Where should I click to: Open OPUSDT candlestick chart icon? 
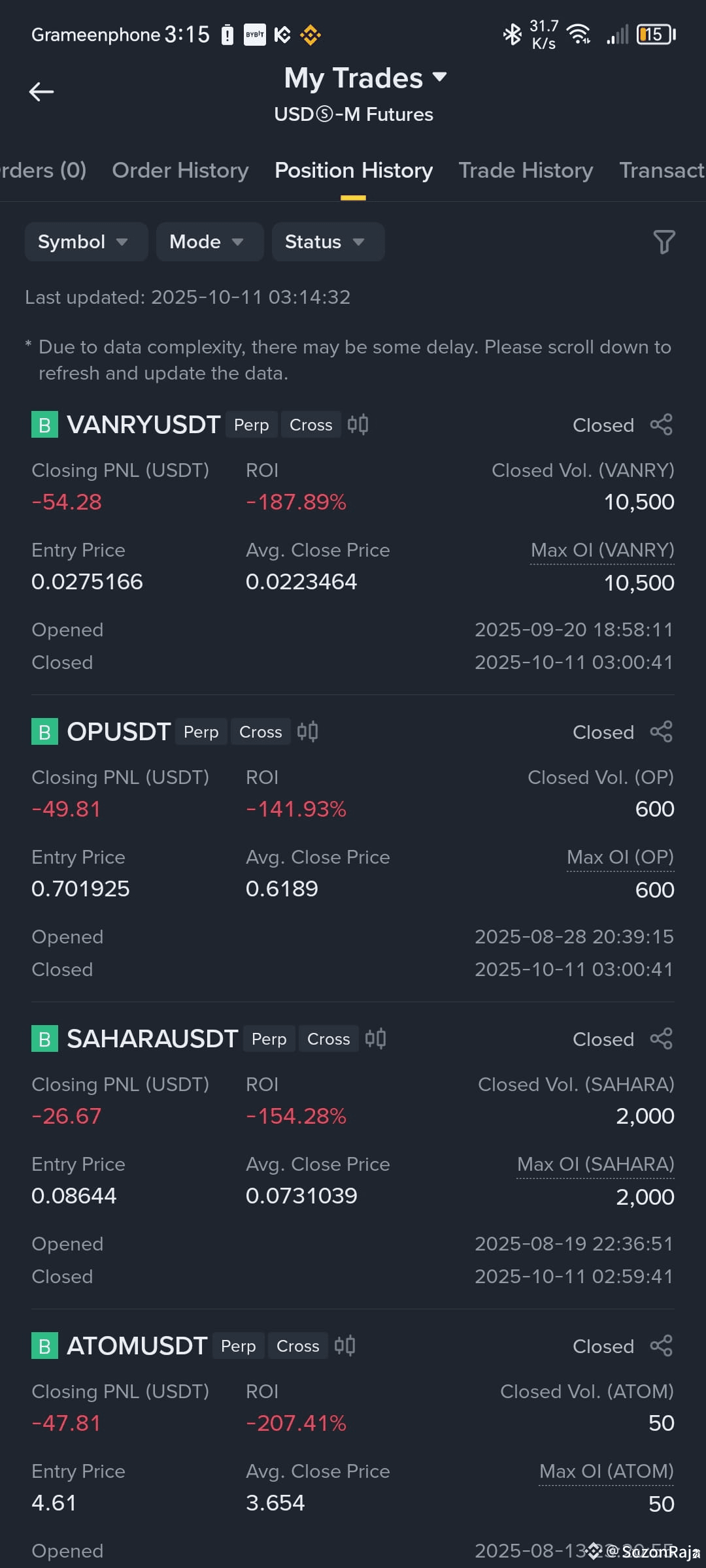tap(307, 732)
